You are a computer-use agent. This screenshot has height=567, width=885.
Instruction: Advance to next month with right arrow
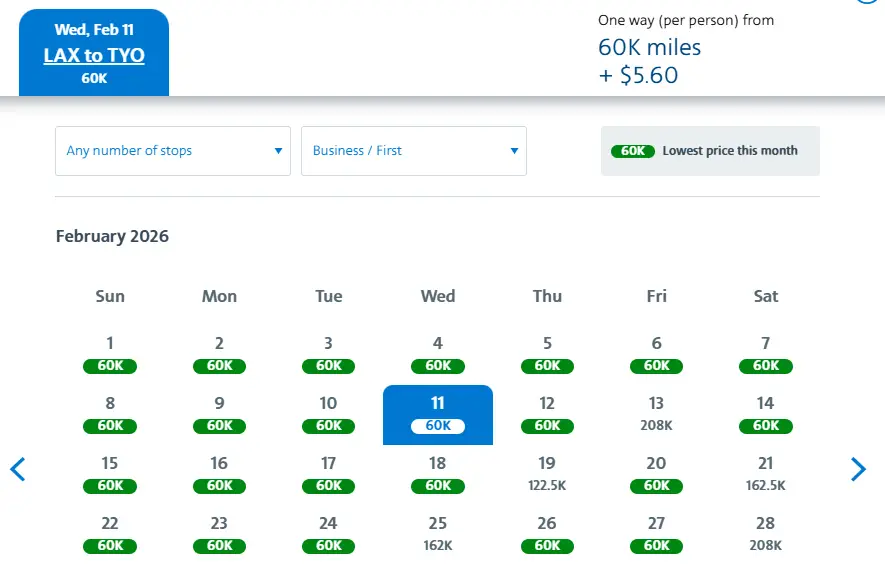(x=858, y=469)
